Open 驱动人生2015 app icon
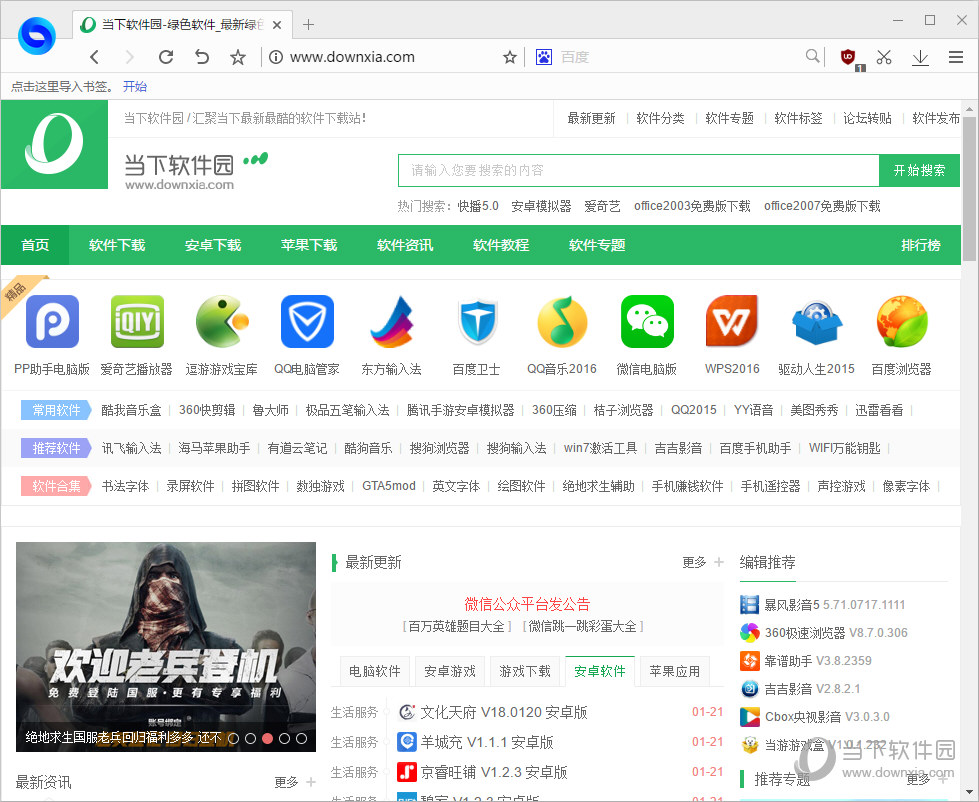979x802 pixels. pos(817,323)
